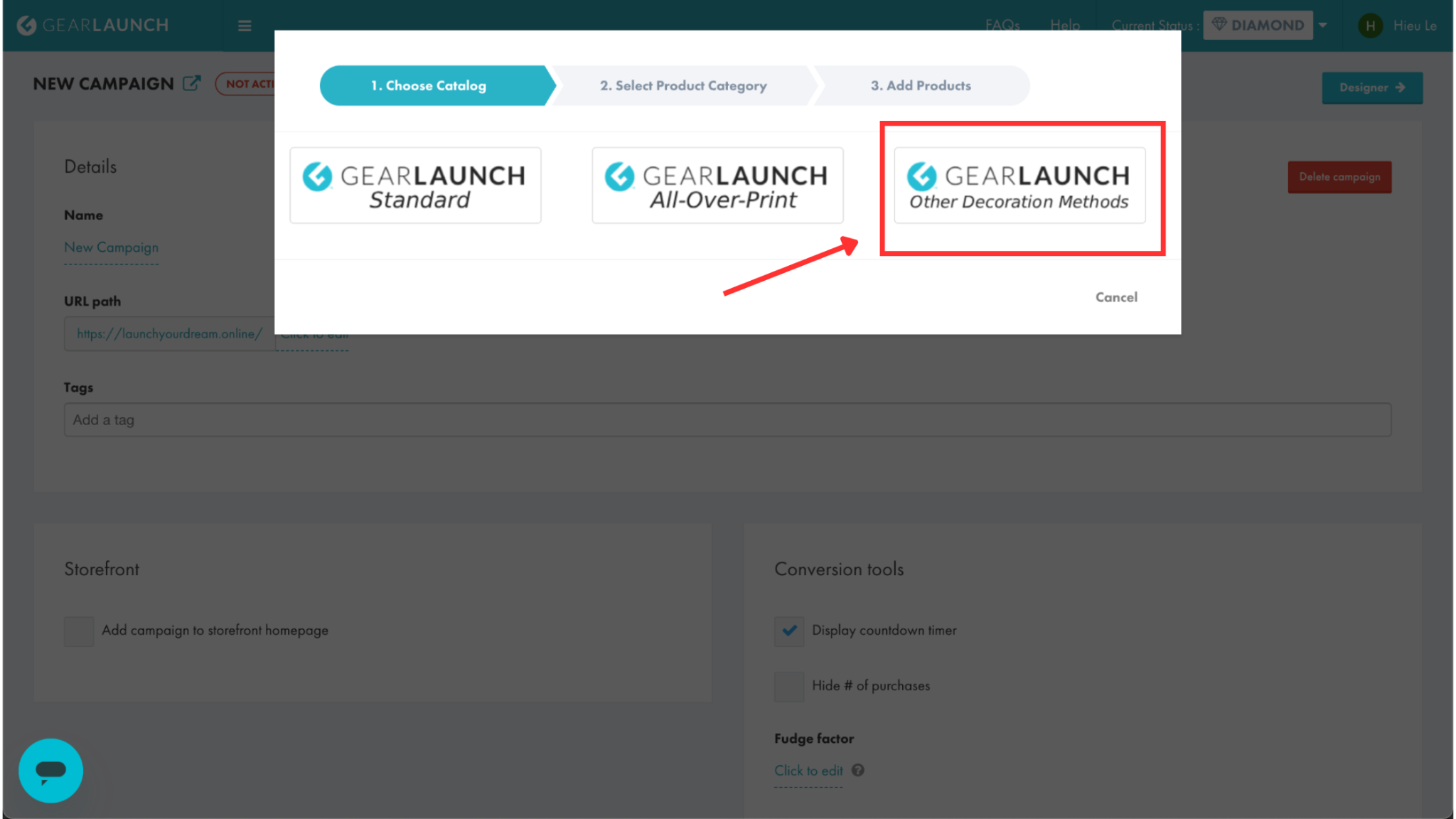This screenshot has height=819, width=1456.
Task: Check Hide # of purchases box
Action: [789, 687]
